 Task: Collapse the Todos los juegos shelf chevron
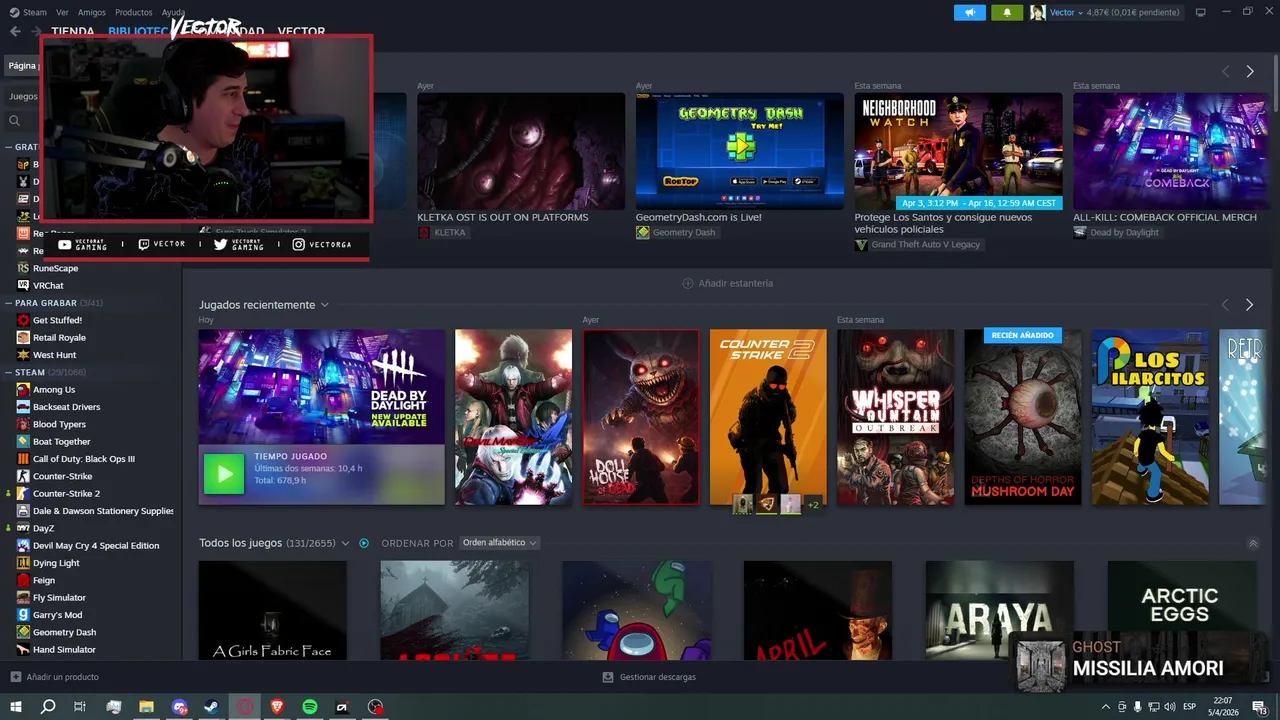click(x=1253, y=543)
